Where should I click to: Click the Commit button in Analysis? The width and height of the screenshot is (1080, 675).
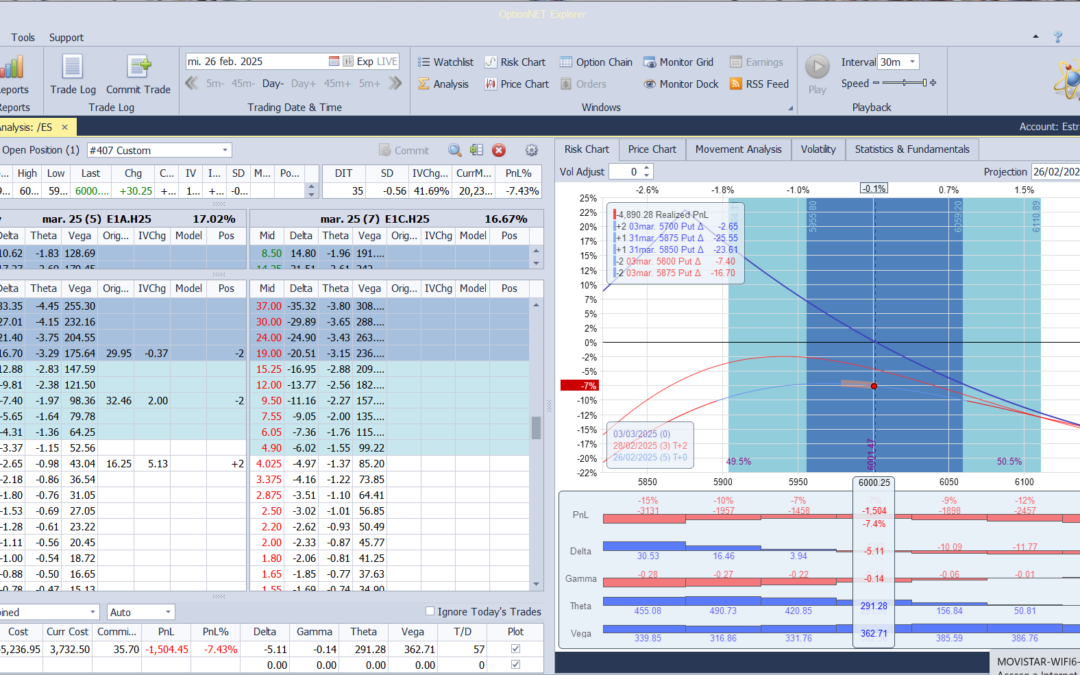404,150
